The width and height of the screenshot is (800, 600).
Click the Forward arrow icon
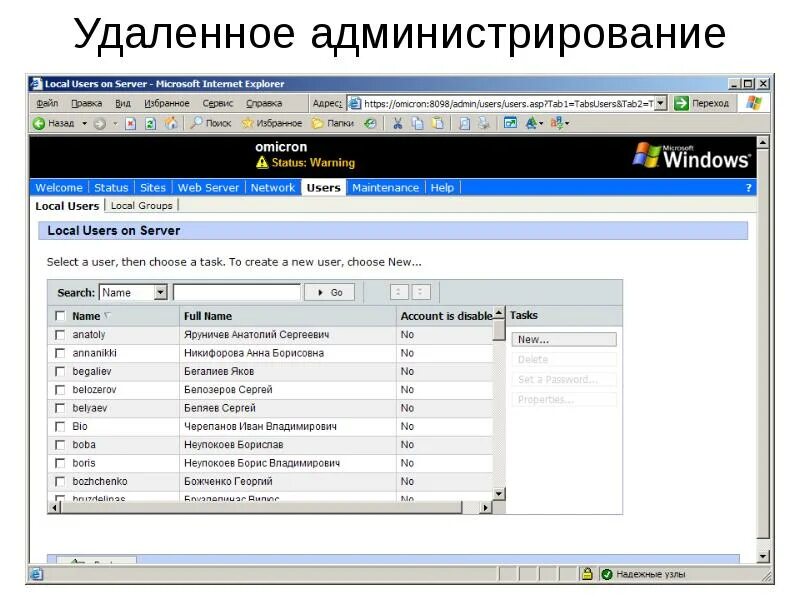pyautogui.click(x=99, y=123)
